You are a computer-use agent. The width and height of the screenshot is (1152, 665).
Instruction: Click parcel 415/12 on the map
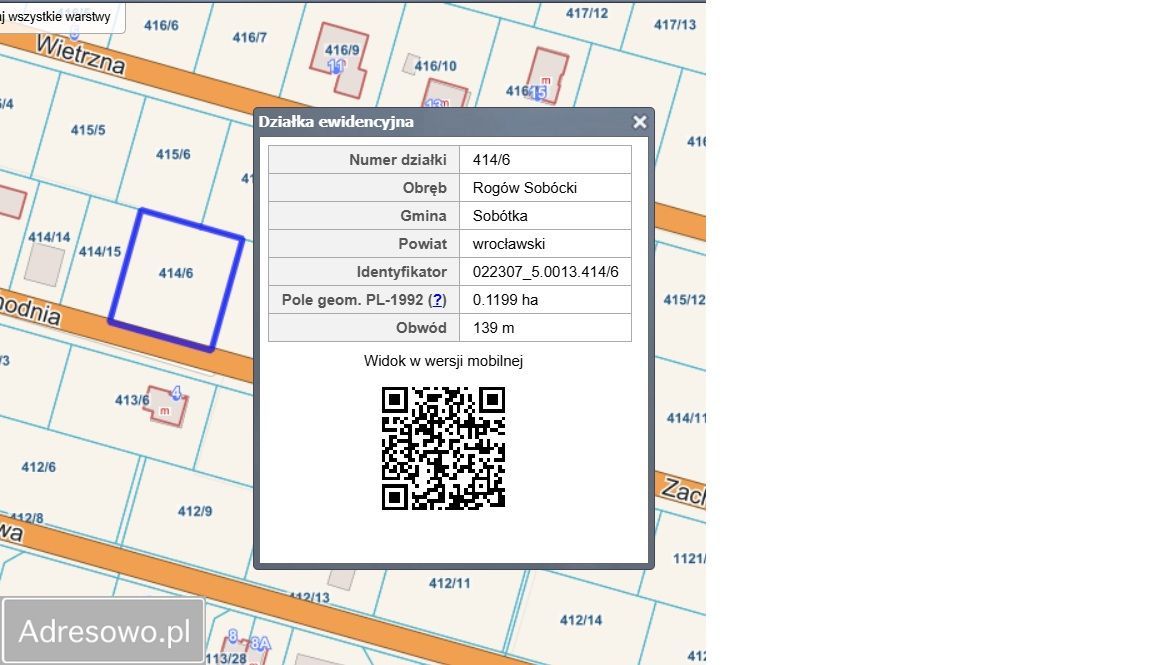(684, 300)
